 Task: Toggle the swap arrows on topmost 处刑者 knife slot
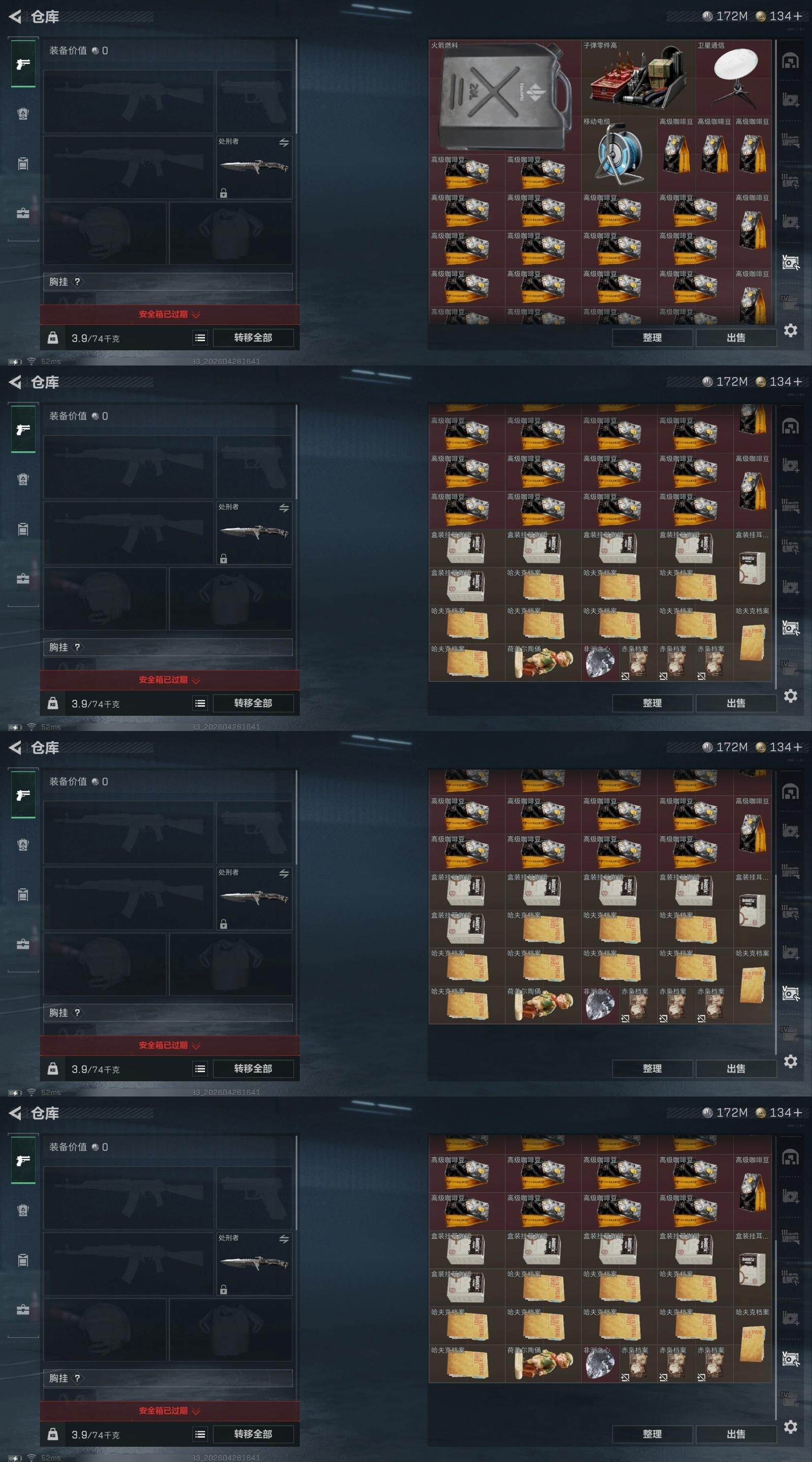[x=284, y=143]
